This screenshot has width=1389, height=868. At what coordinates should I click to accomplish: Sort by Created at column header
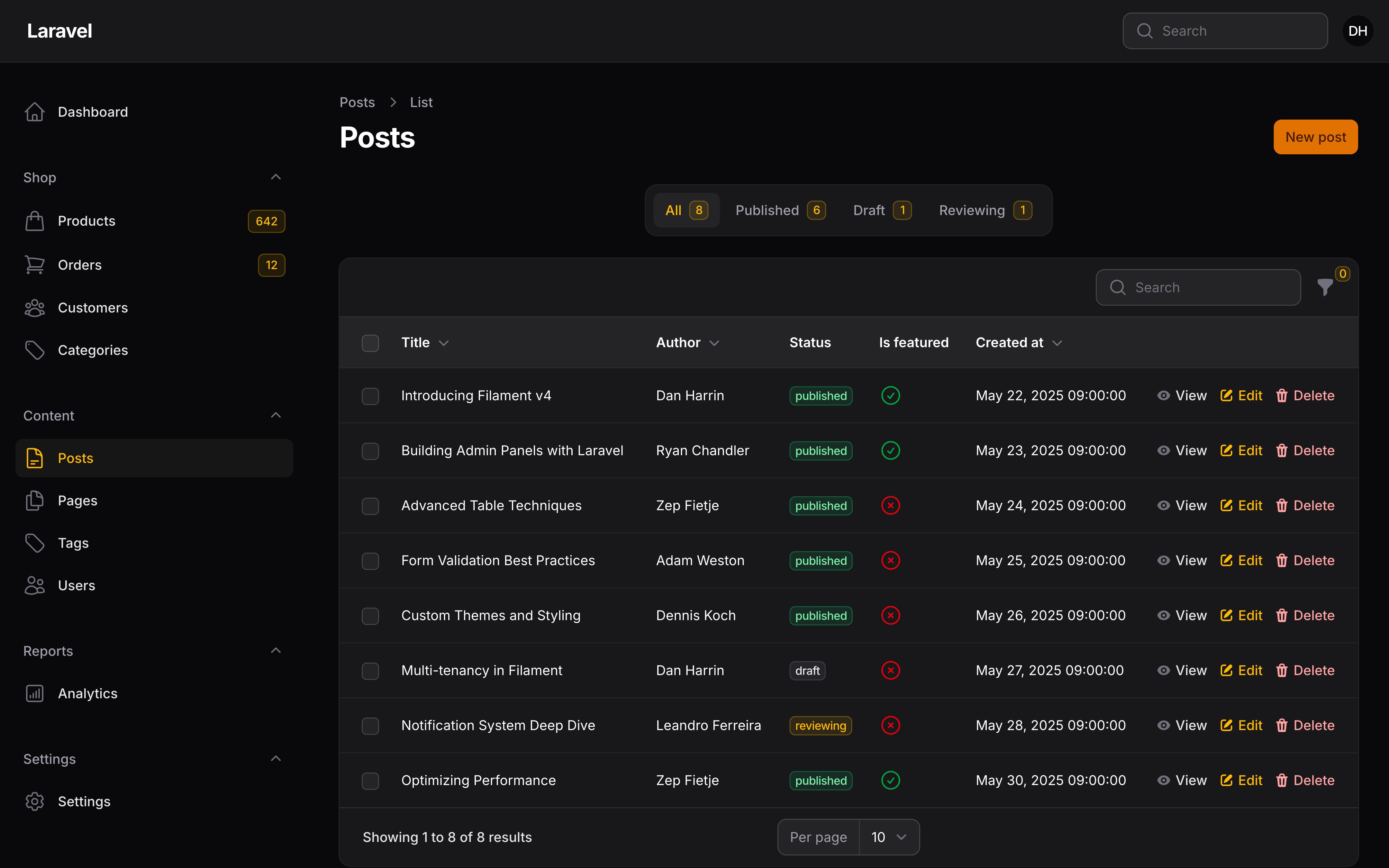click(1019, 343)
